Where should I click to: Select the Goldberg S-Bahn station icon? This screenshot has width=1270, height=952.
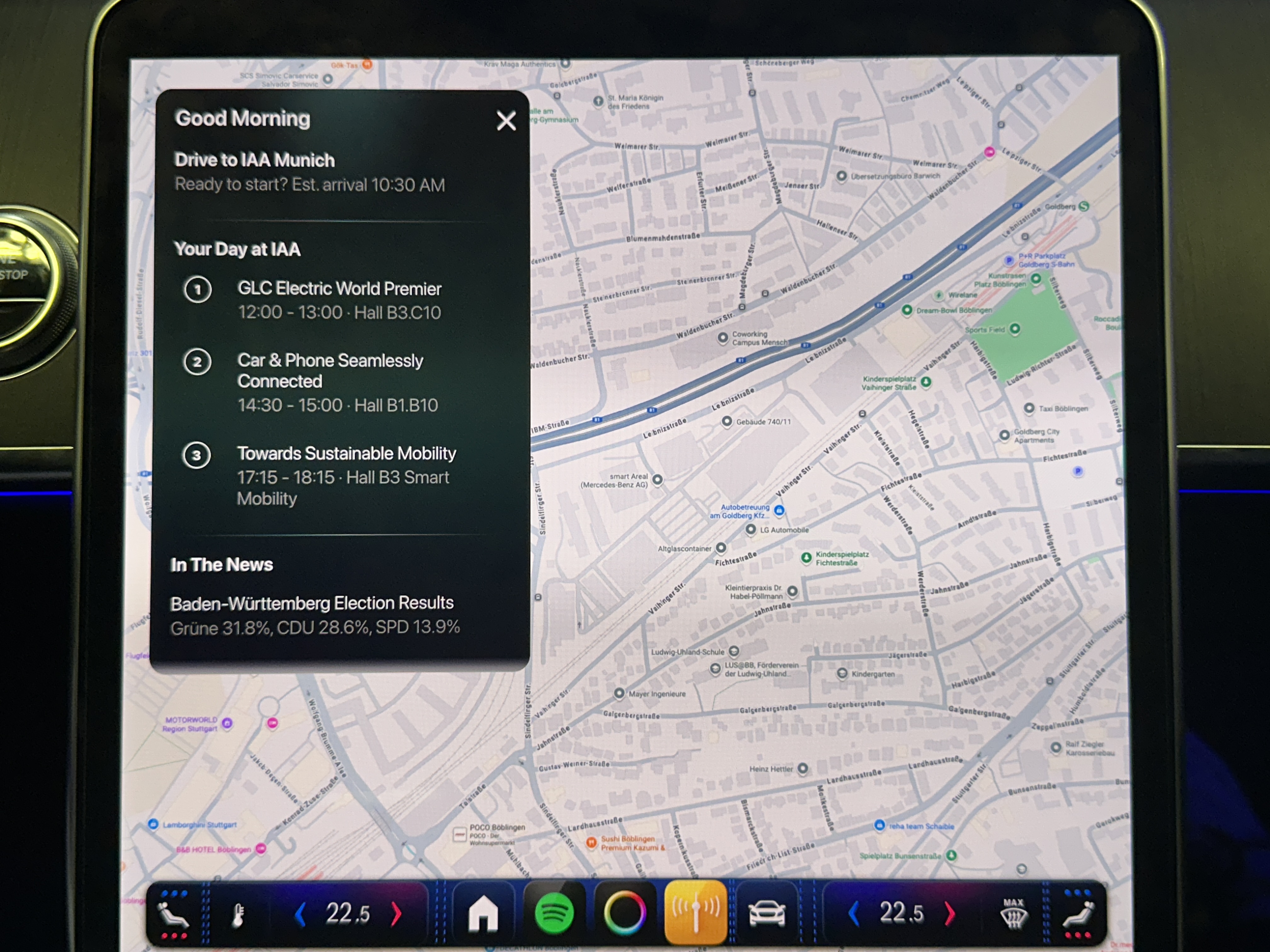(1084, 206)
